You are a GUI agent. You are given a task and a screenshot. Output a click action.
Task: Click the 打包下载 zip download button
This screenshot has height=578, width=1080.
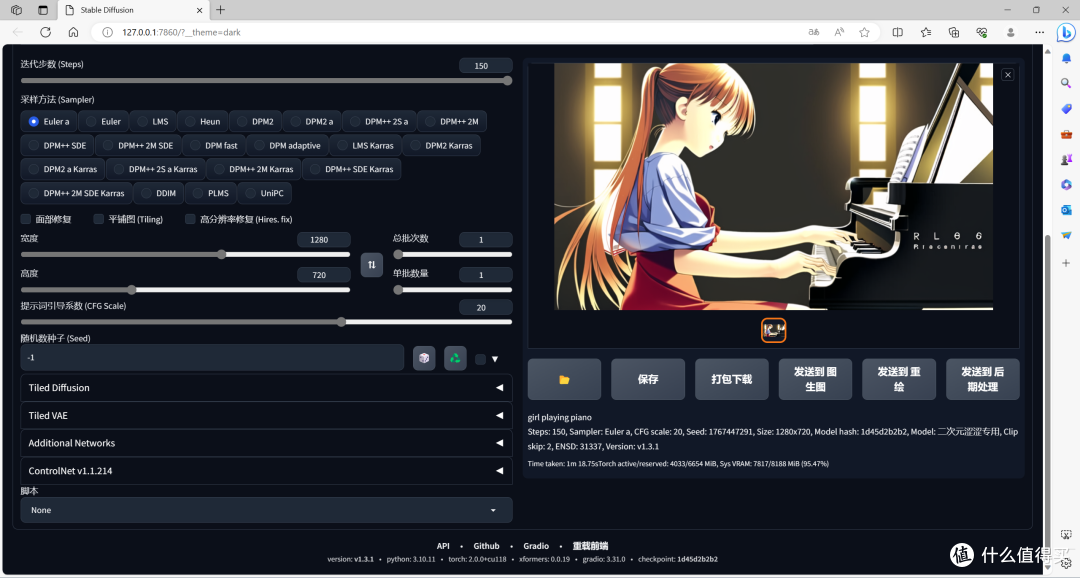pos(731,380)
